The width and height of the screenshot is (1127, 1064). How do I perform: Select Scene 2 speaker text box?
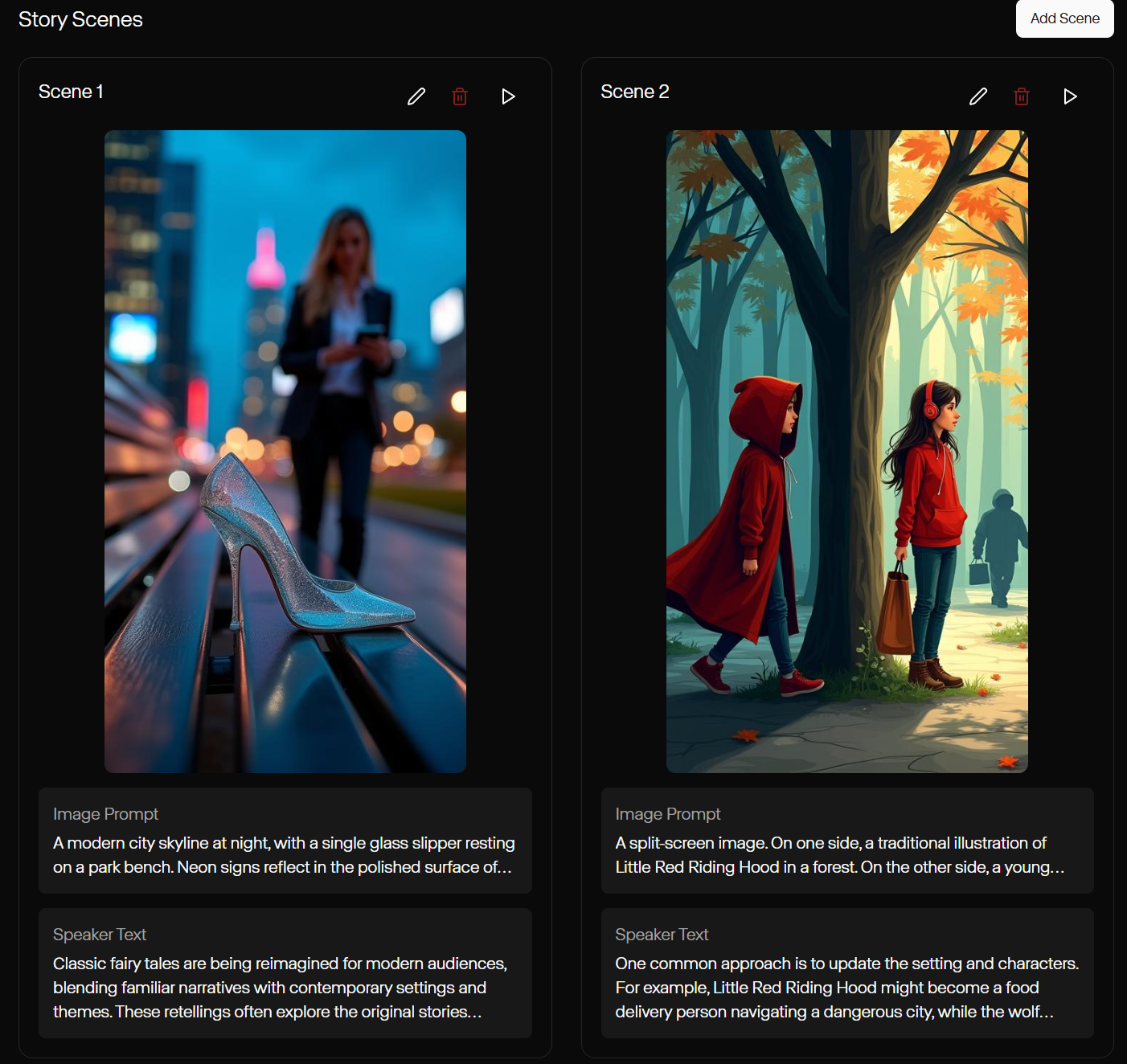847,973
